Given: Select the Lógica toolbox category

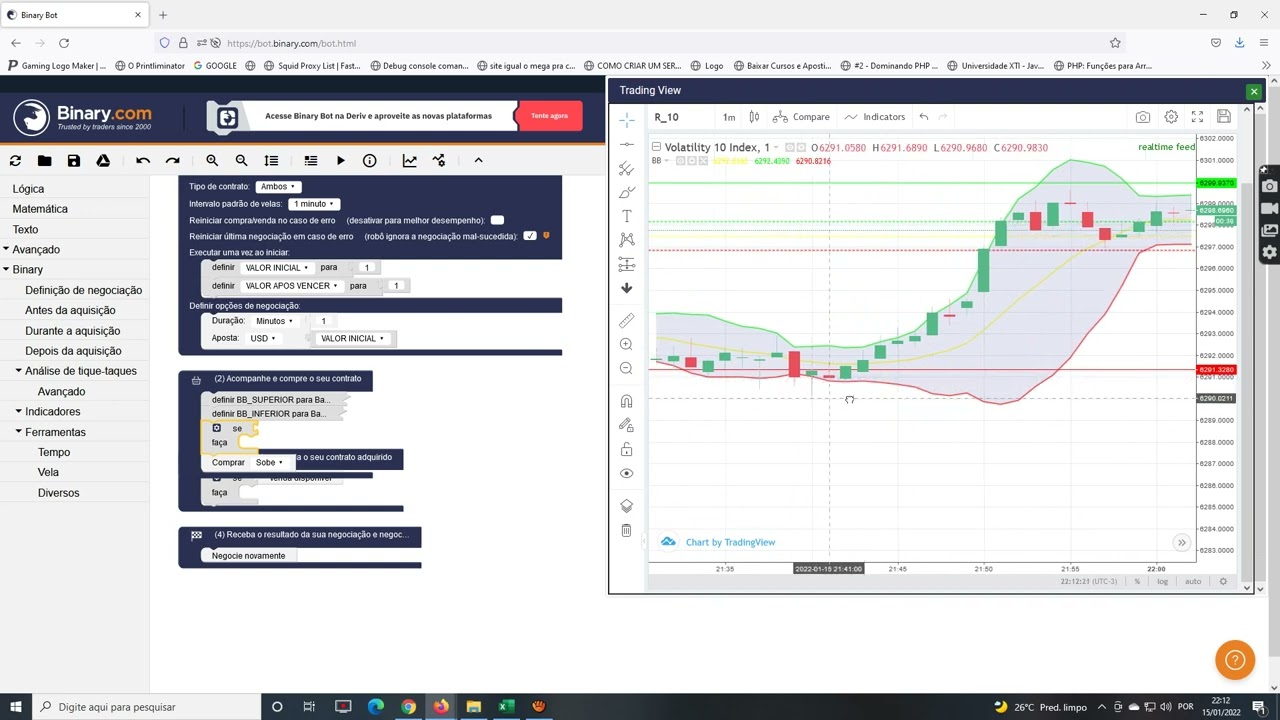Looking at the screenshot, I should pos(28,188).
